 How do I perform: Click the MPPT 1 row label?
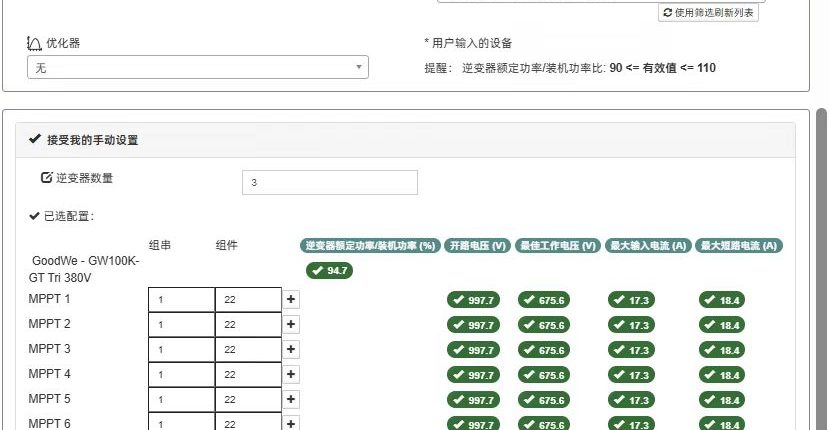[49, 299]
